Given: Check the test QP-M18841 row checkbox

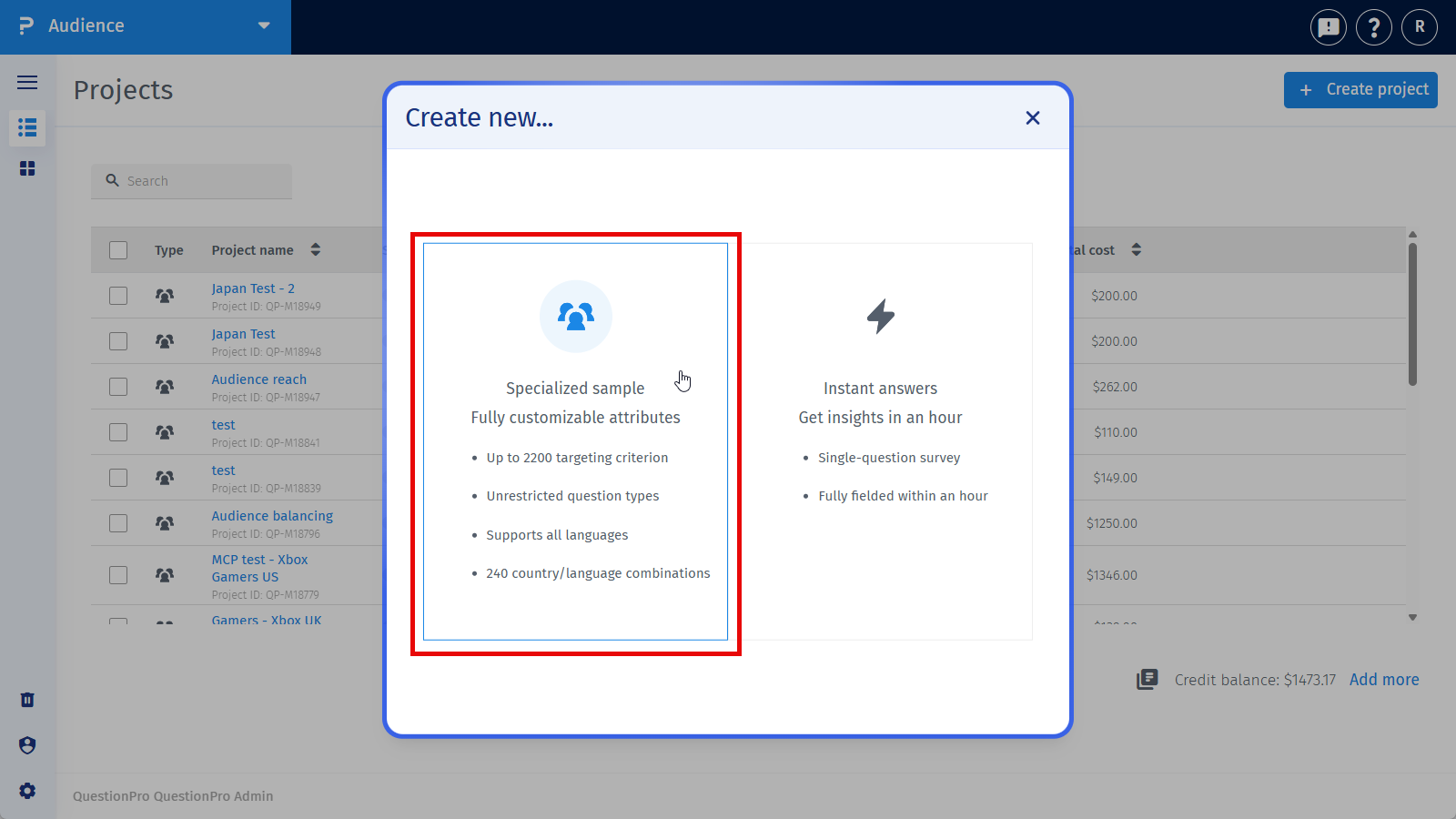Looking at the screenshot, I should click(118, 432).
